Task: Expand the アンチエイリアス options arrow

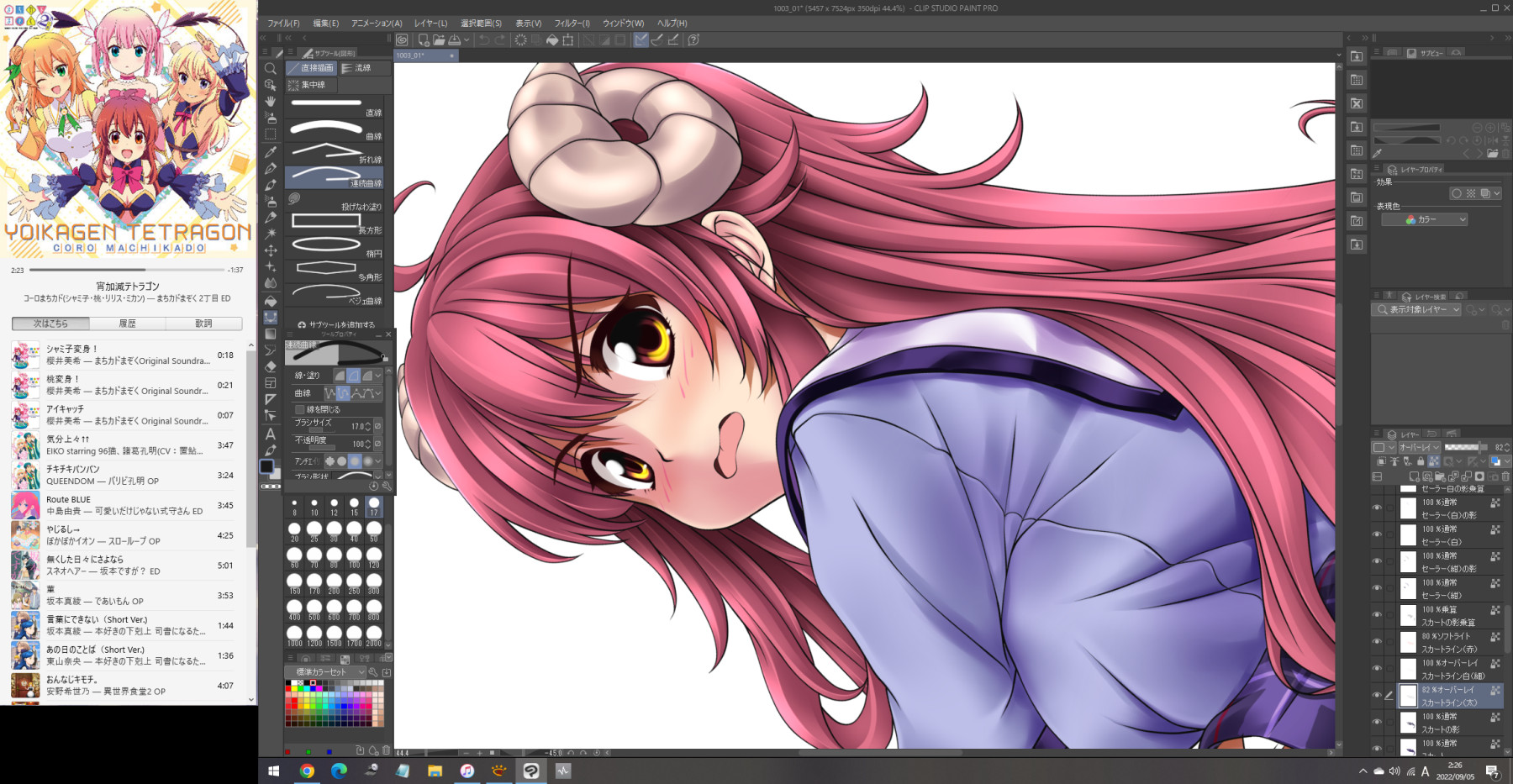Action: (378, 461)
